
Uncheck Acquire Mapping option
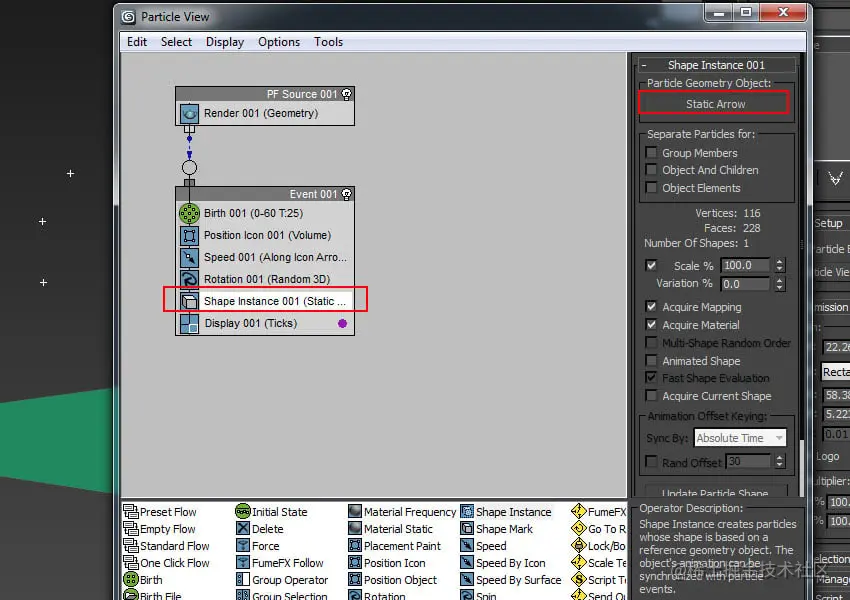(652, 307)
